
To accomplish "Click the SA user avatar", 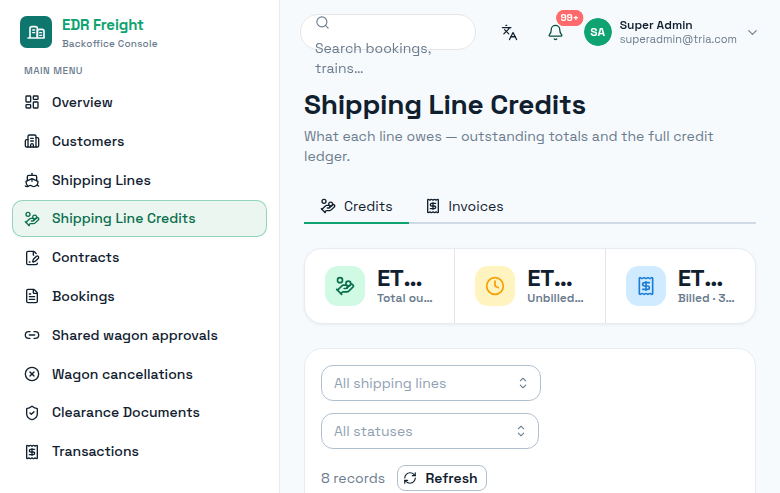I will 597,32.
